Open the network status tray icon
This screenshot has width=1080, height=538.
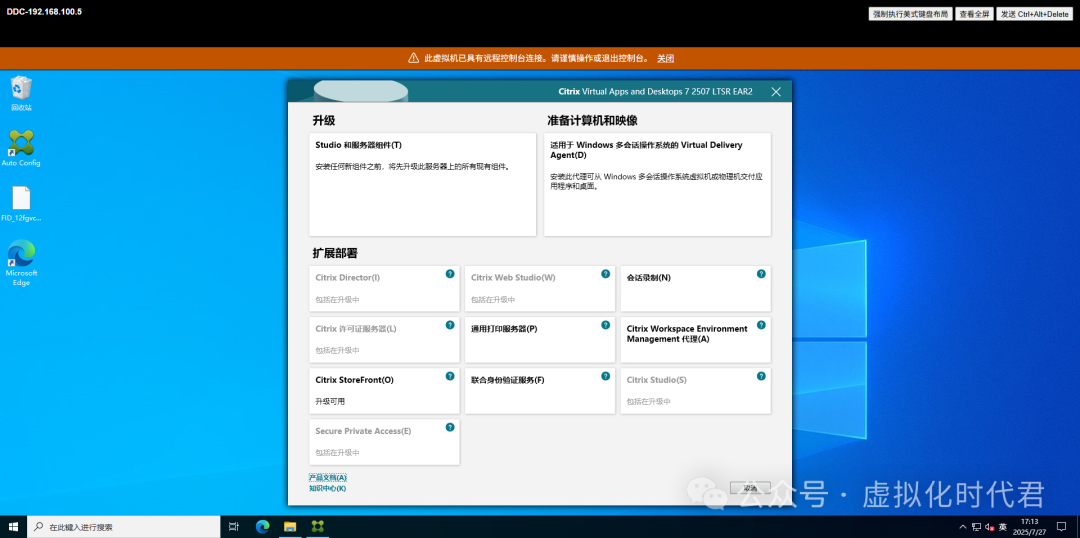[976, 527]
